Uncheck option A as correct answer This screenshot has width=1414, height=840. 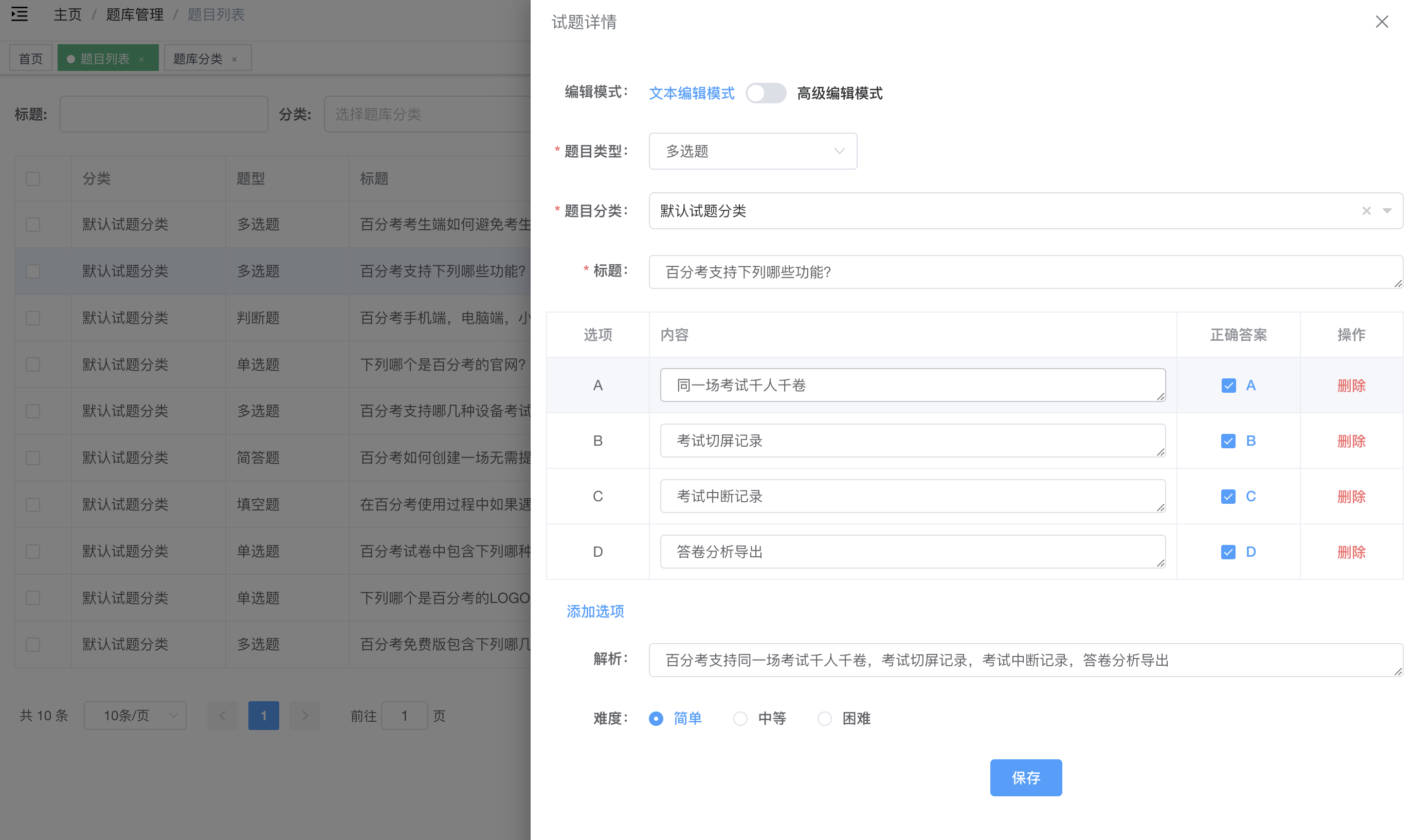(1228, 386)
